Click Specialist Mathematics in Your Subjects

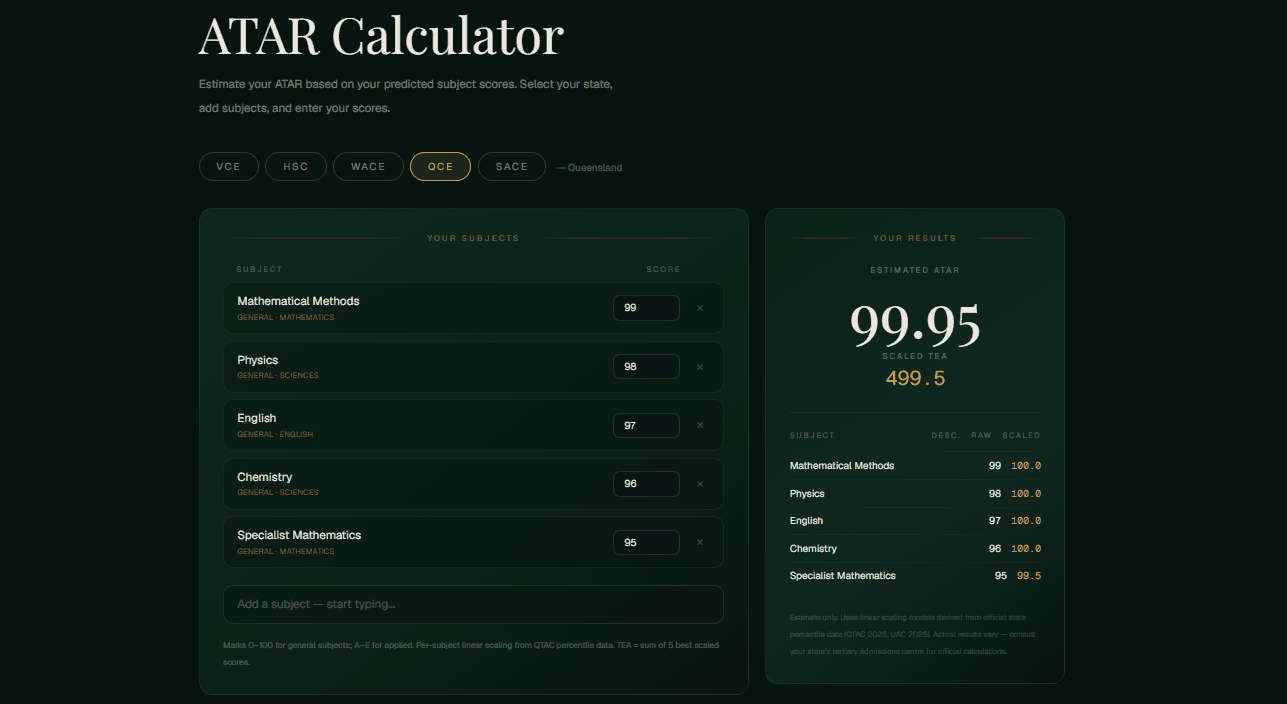coord(299,535)
